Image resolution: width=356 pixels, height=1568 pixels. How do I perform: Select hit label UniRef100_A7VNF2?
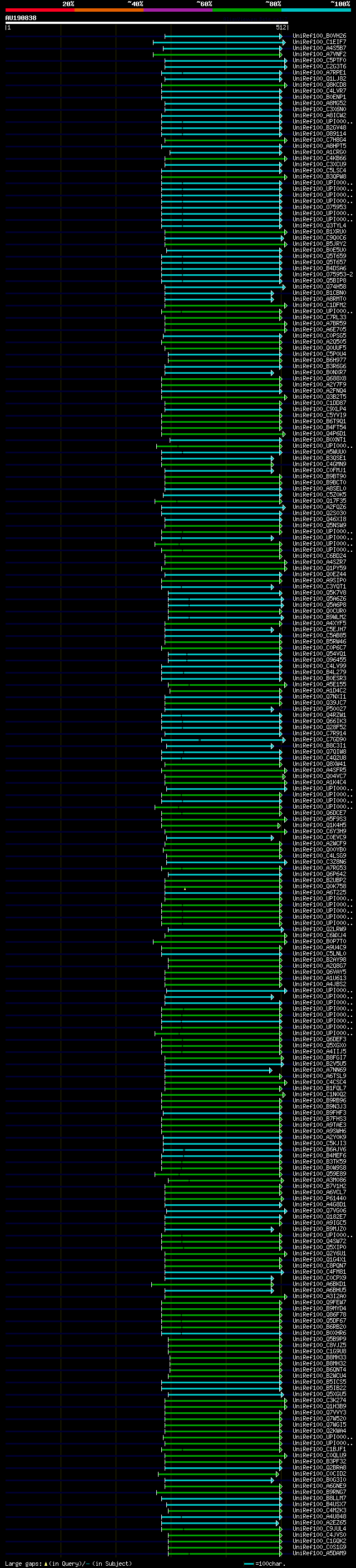coord(319,54)
